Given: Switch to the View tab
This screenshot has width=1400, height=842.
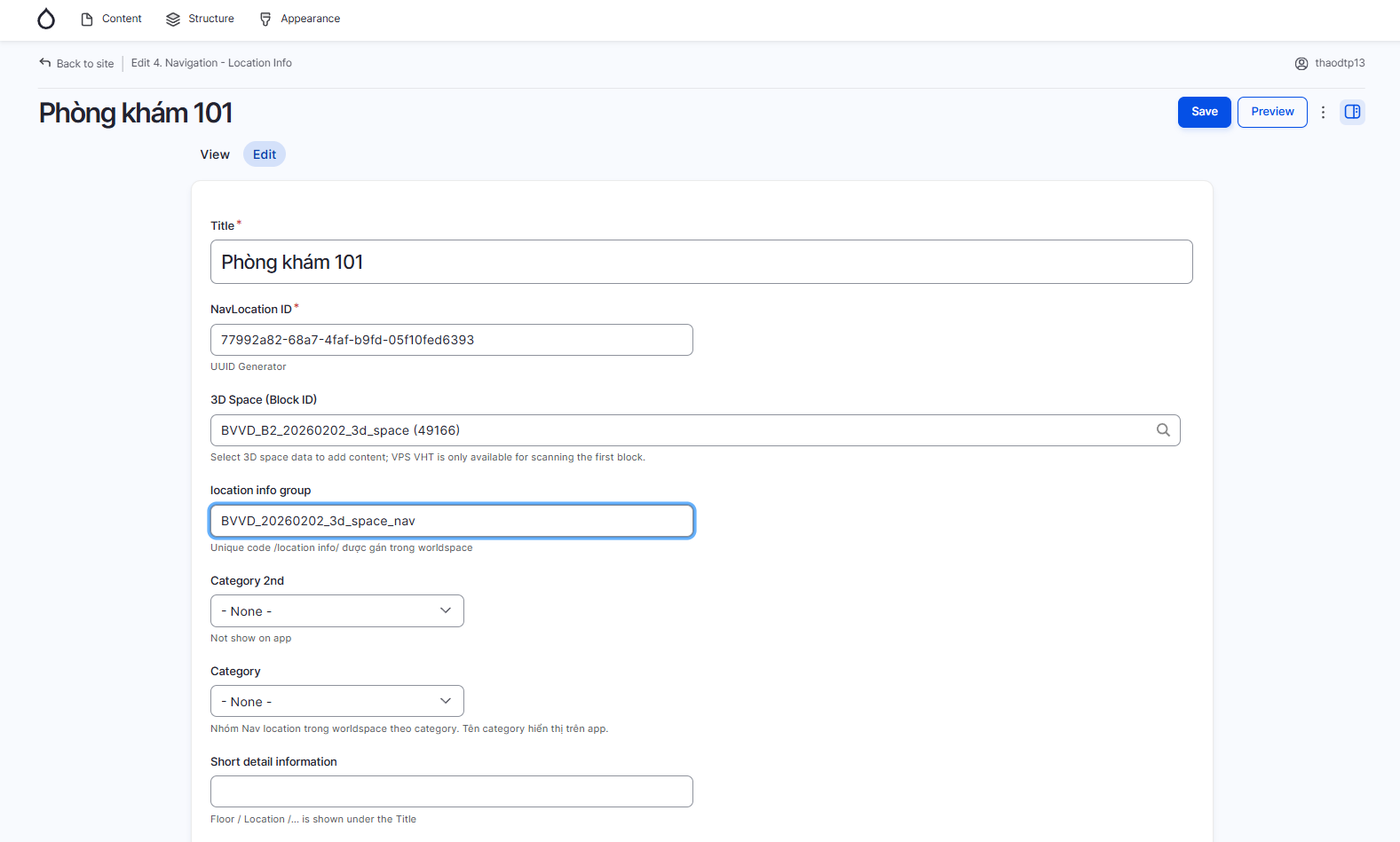Looking at the screenshot, I should pos(215,154).
